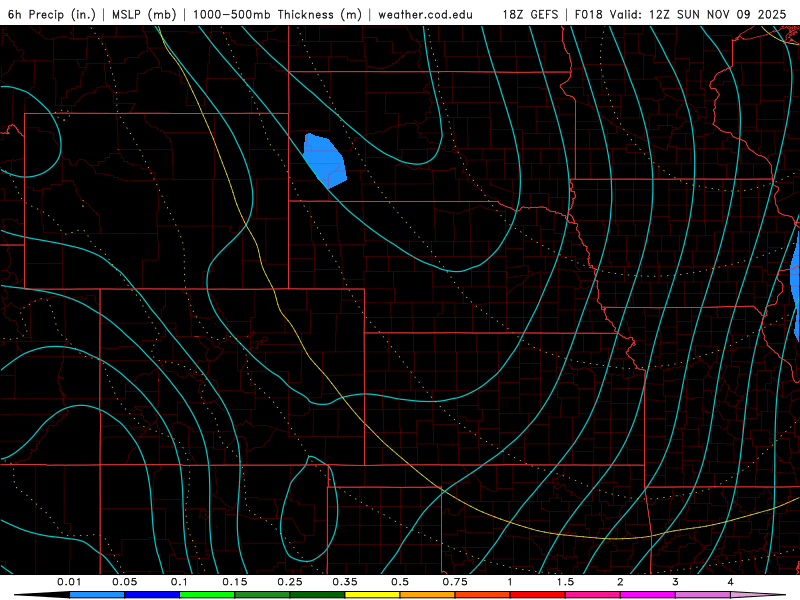Screen dimensions: 800x600
Task: Click the weather.cod.edu source text
Action: pos(425,14)
